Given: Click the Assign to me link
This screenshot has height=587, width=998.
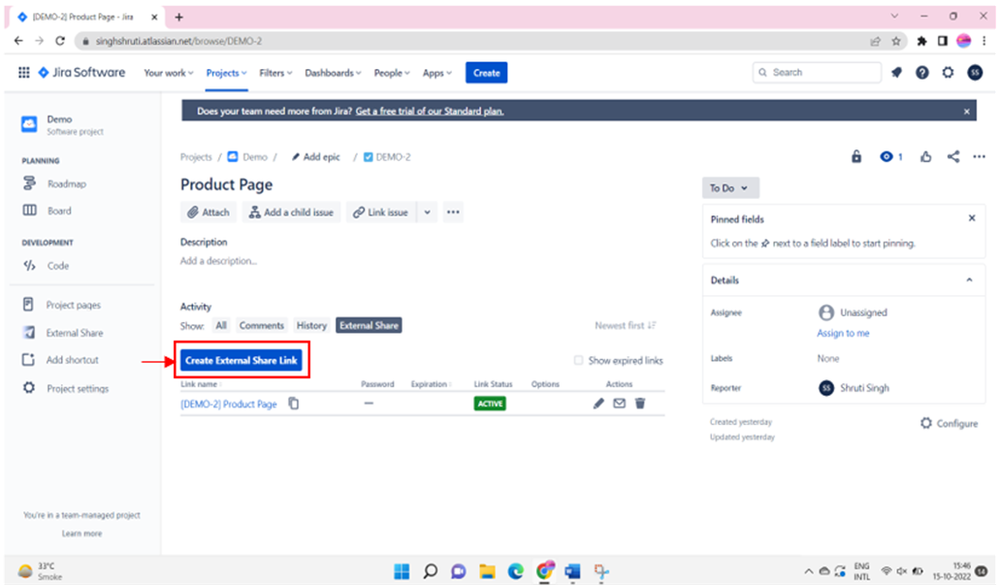Looking at the screenshot, I should click(x=843, y=333).
